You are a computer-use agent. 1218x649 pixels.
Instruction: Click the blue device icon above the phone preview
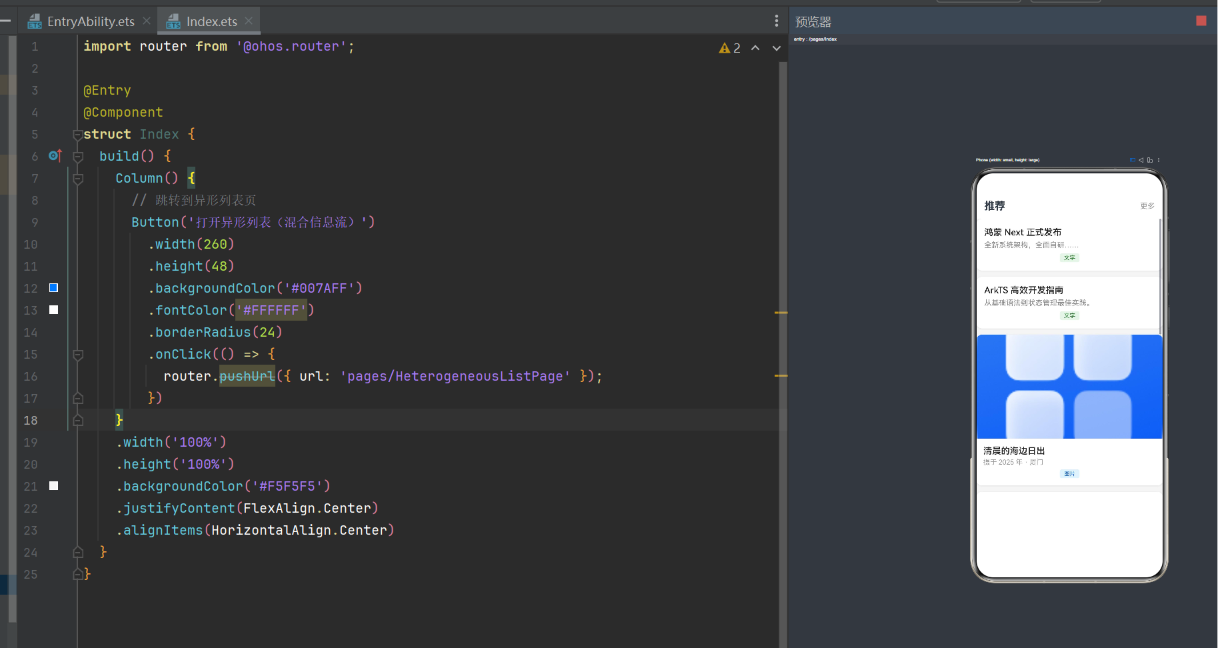click(x=1133, y=160)
